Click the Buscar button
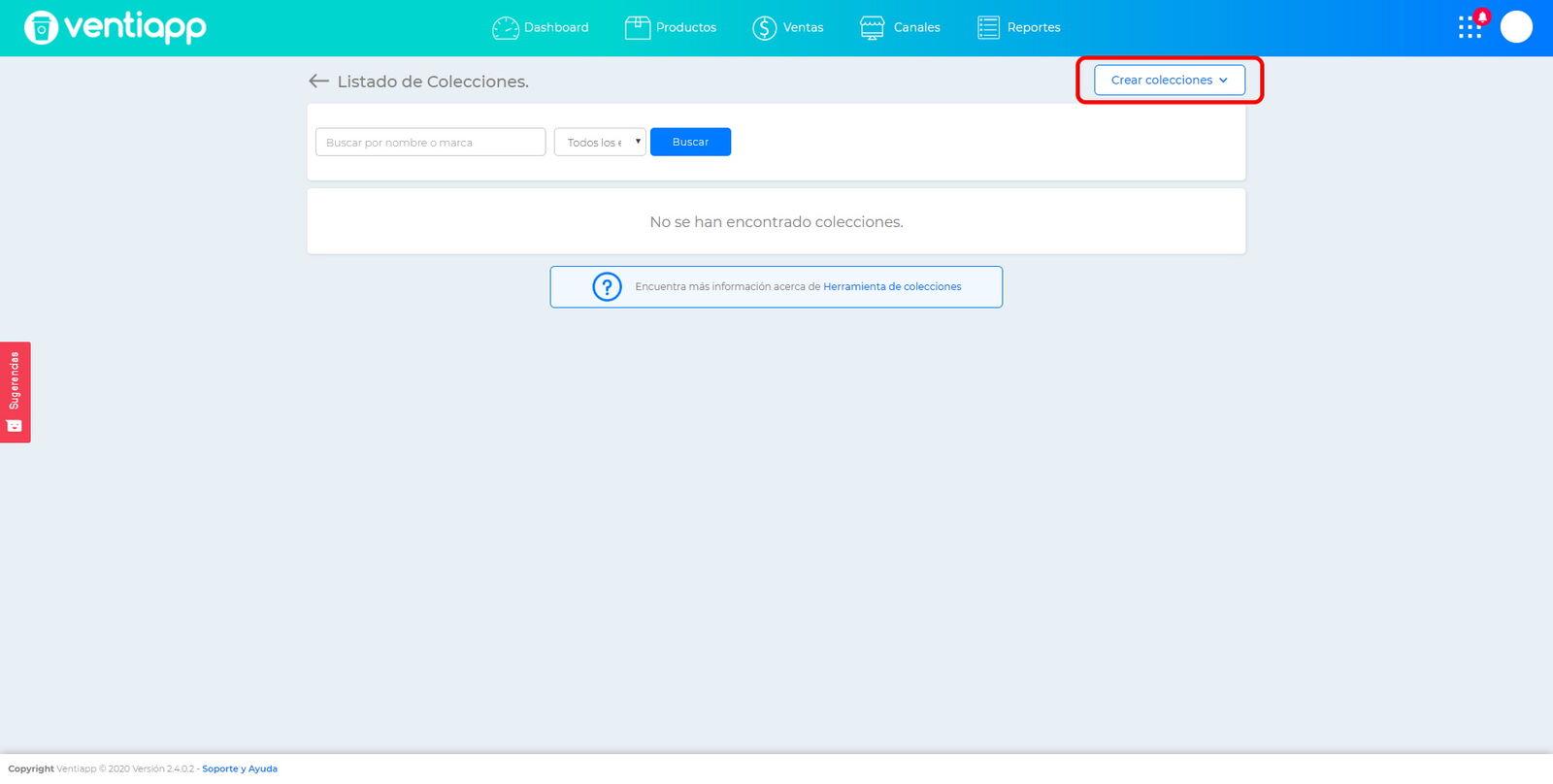 [690, 143]
